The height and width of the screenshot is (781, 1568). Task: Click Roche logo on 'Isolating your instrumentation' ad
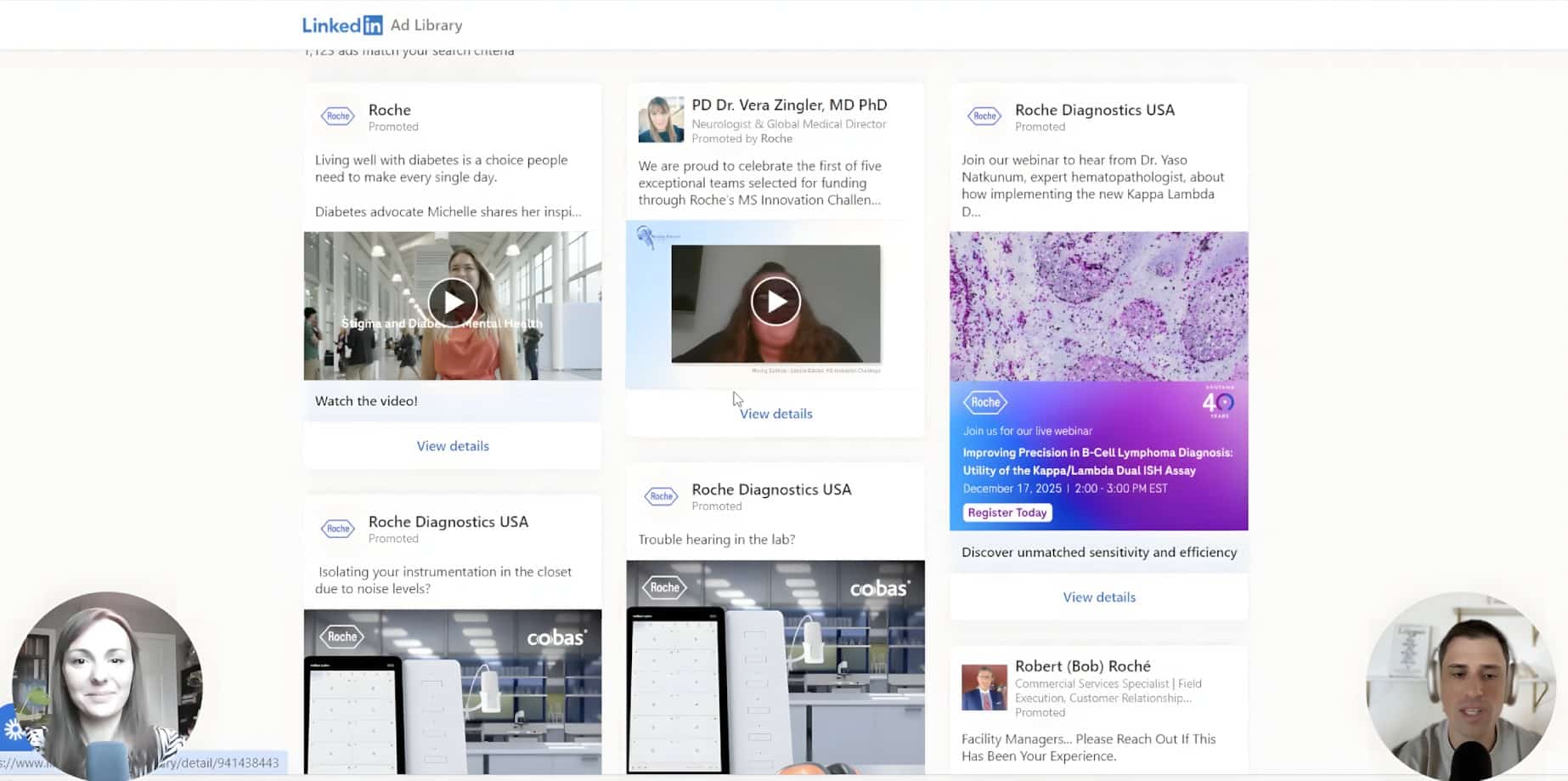pyautogui.click(x=337, y=529)
